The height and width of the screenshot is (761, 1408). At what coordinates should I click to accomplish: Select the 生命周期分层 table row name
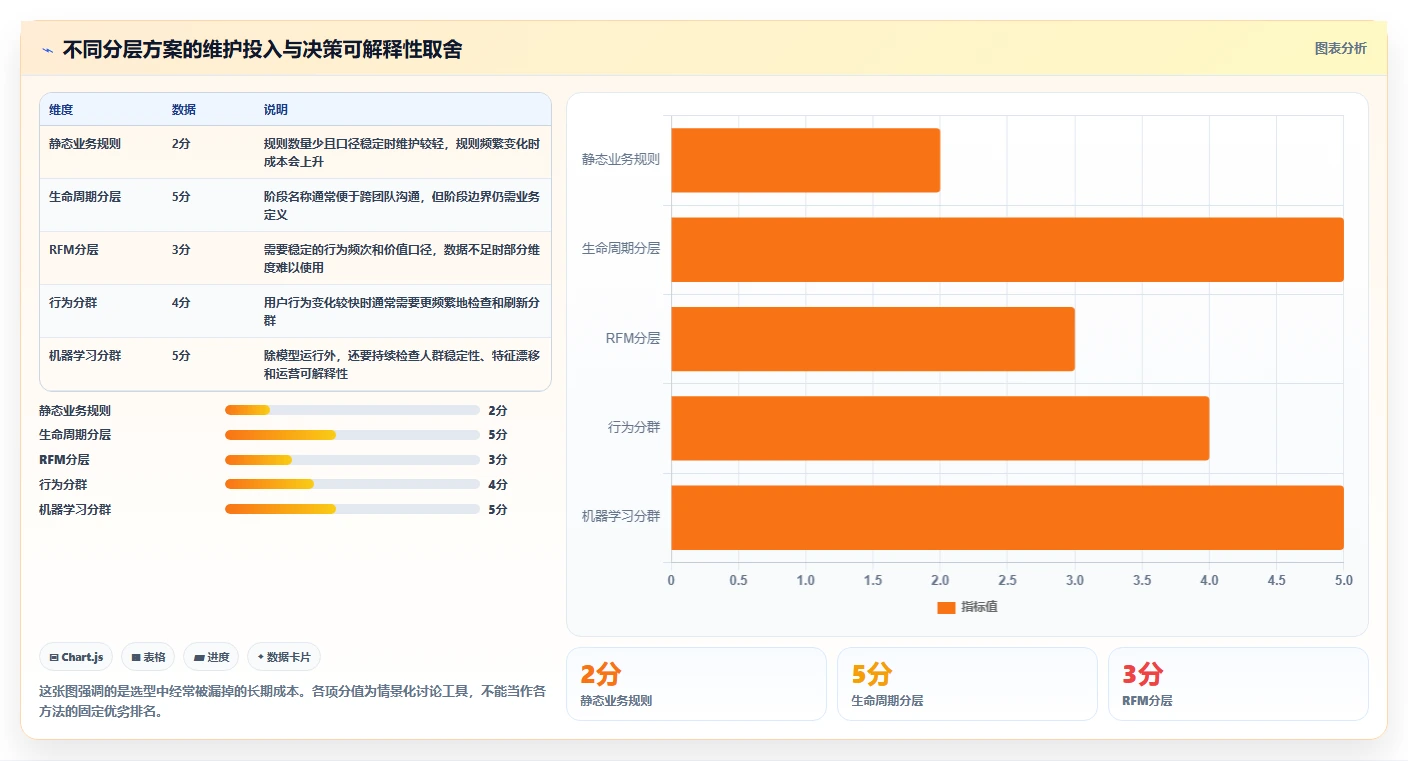coord(85,197)
